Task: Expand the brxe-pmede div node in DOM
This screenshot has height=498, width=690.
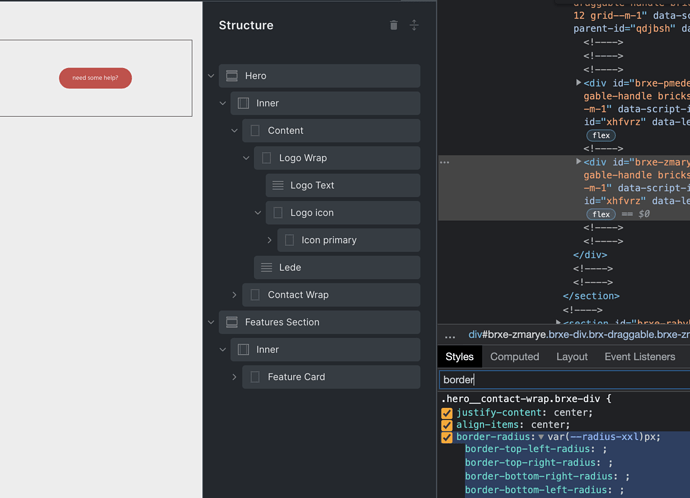Action: (579, 82)
